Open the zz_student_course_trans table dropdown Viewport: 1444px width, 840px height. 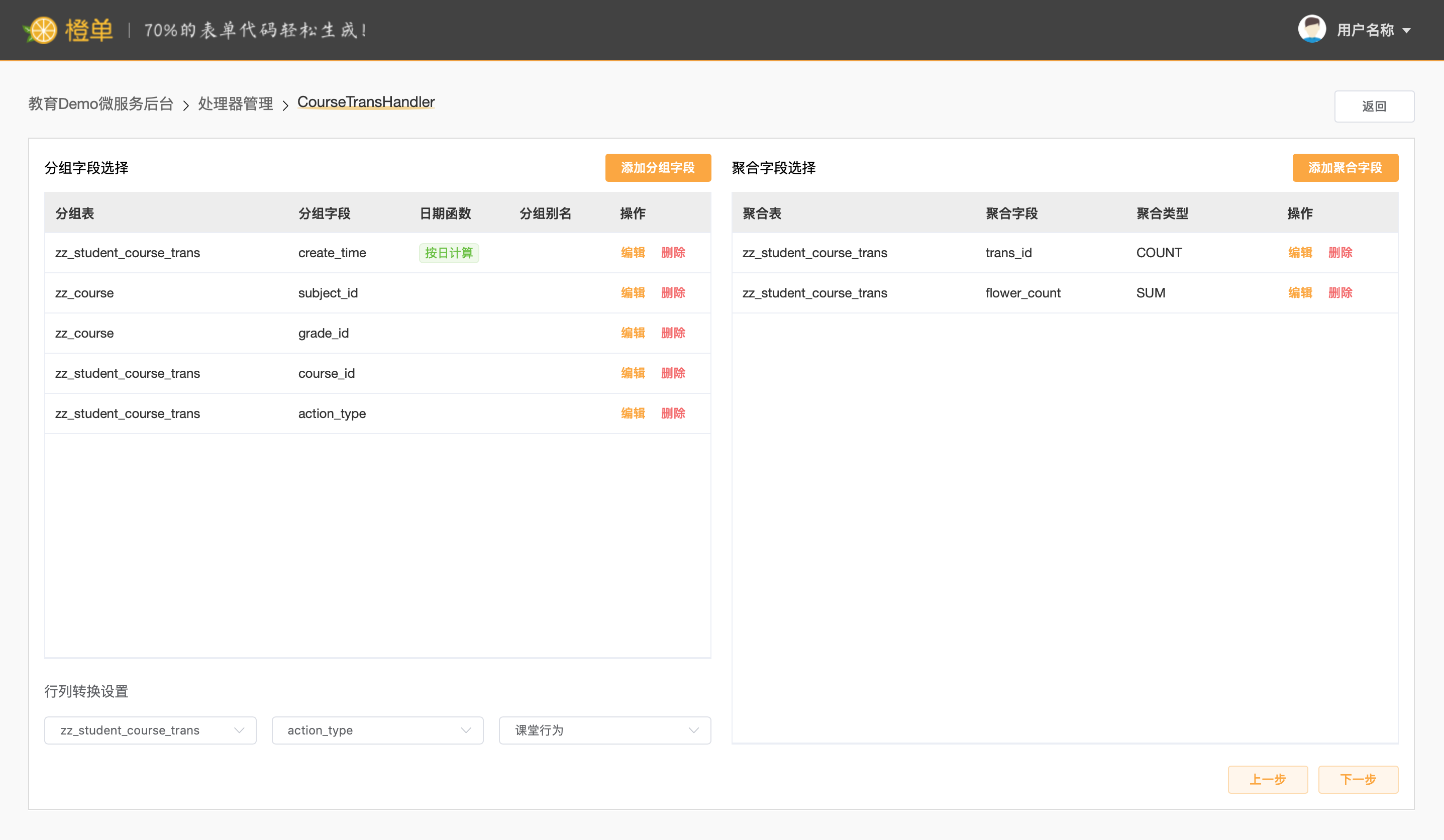150,730
